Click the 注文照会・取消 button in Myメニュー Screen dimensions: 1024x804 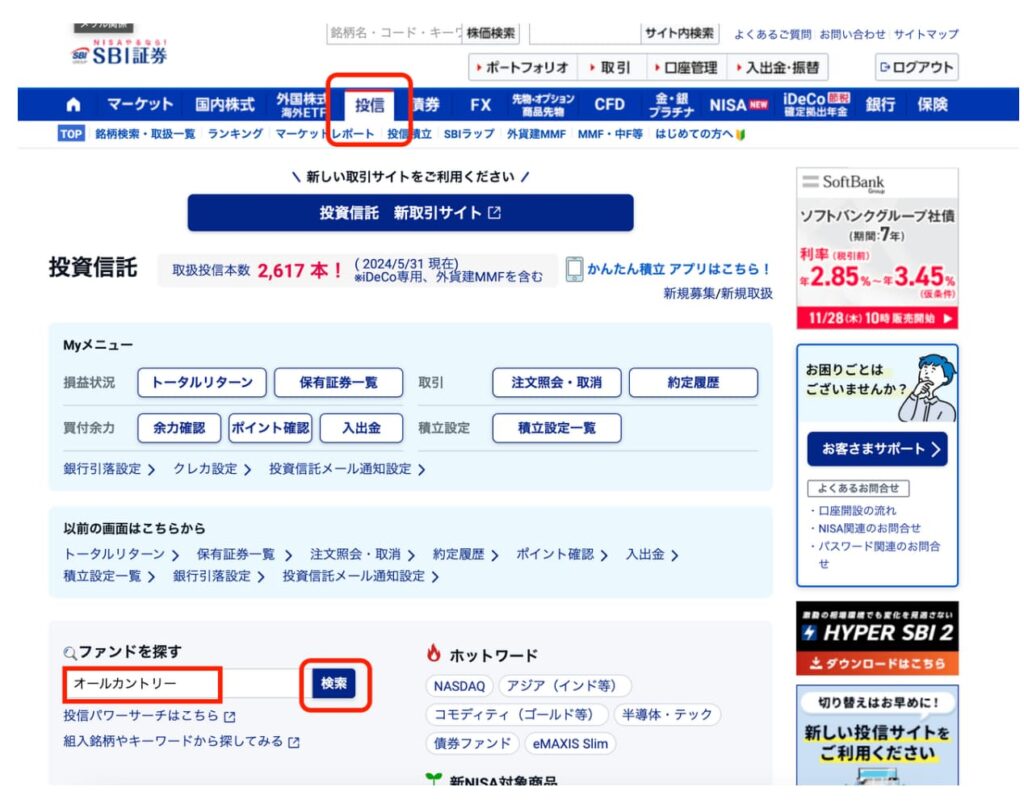(556, 383)
